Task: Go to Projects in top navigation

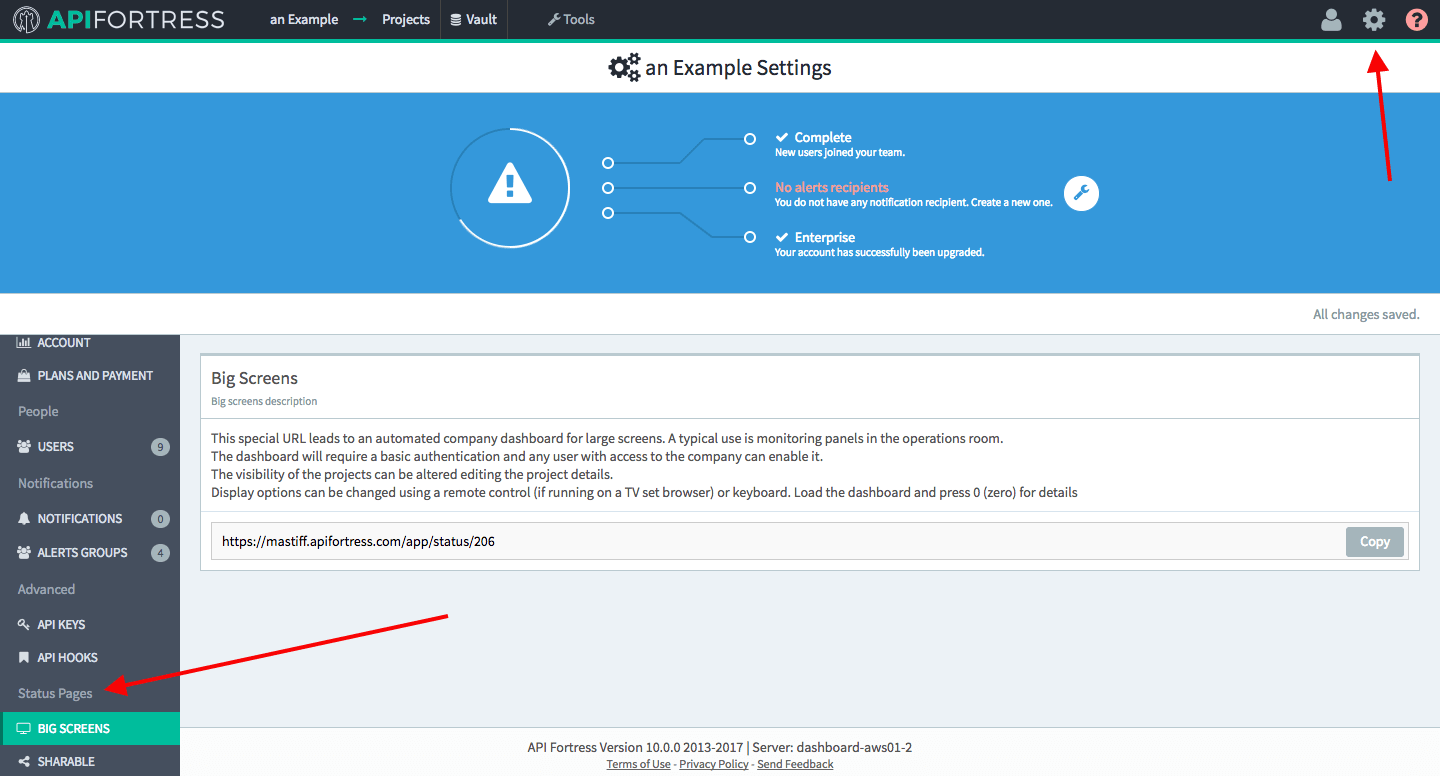Action: 406,19
